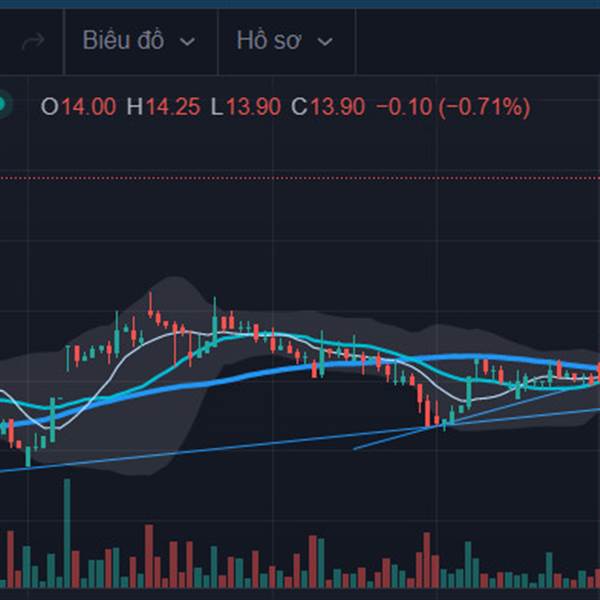Click the chevron next to Hồ sơ
Viewport: 600px width, 600px height.
(325, 42)
